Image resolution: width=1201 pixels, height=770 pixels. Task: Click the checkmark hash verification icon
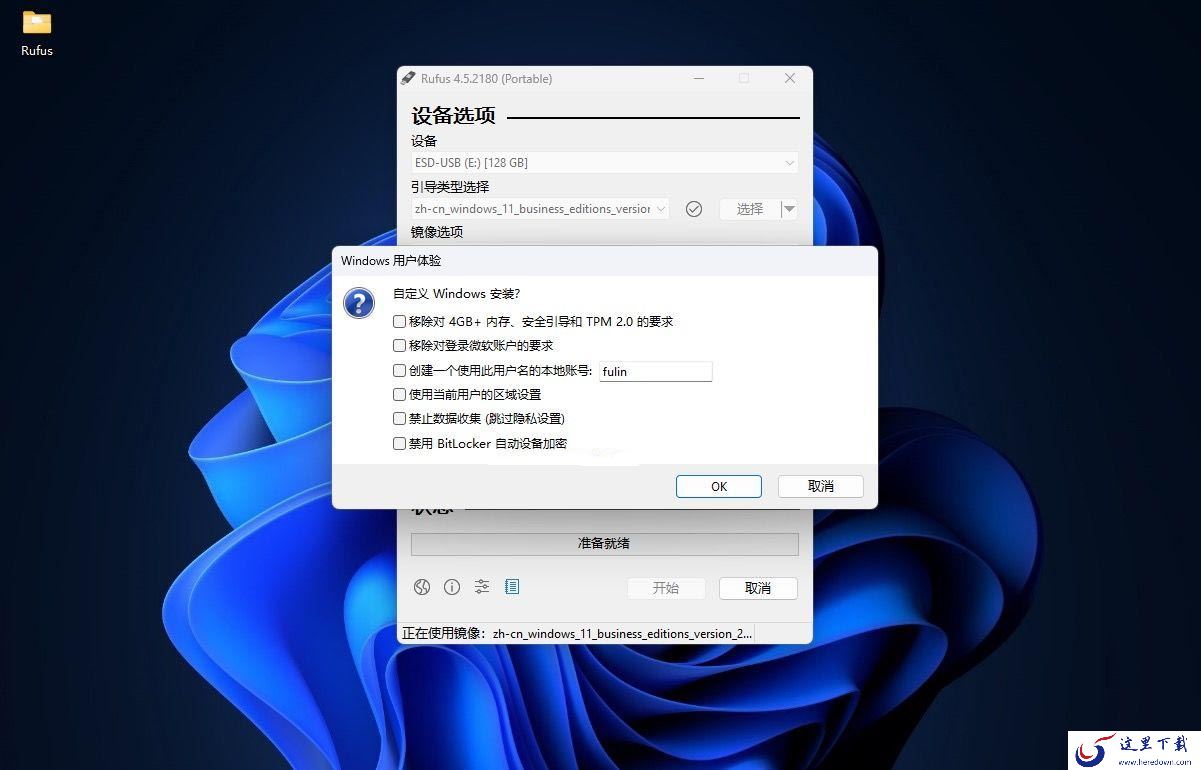click(x=694, y=209)
